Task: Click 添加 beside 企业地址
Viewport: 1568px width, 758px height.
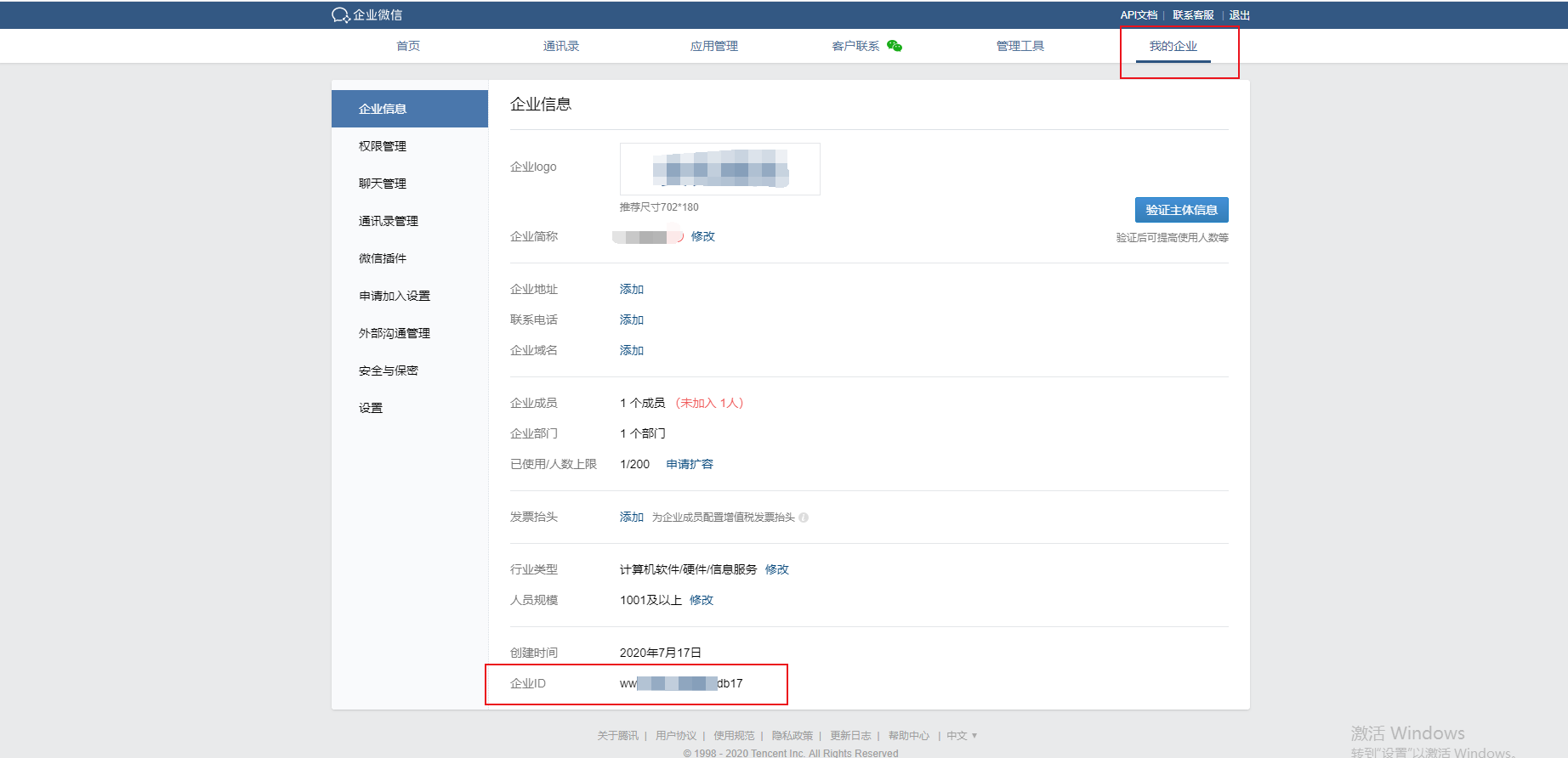Action: coord(632,289)
